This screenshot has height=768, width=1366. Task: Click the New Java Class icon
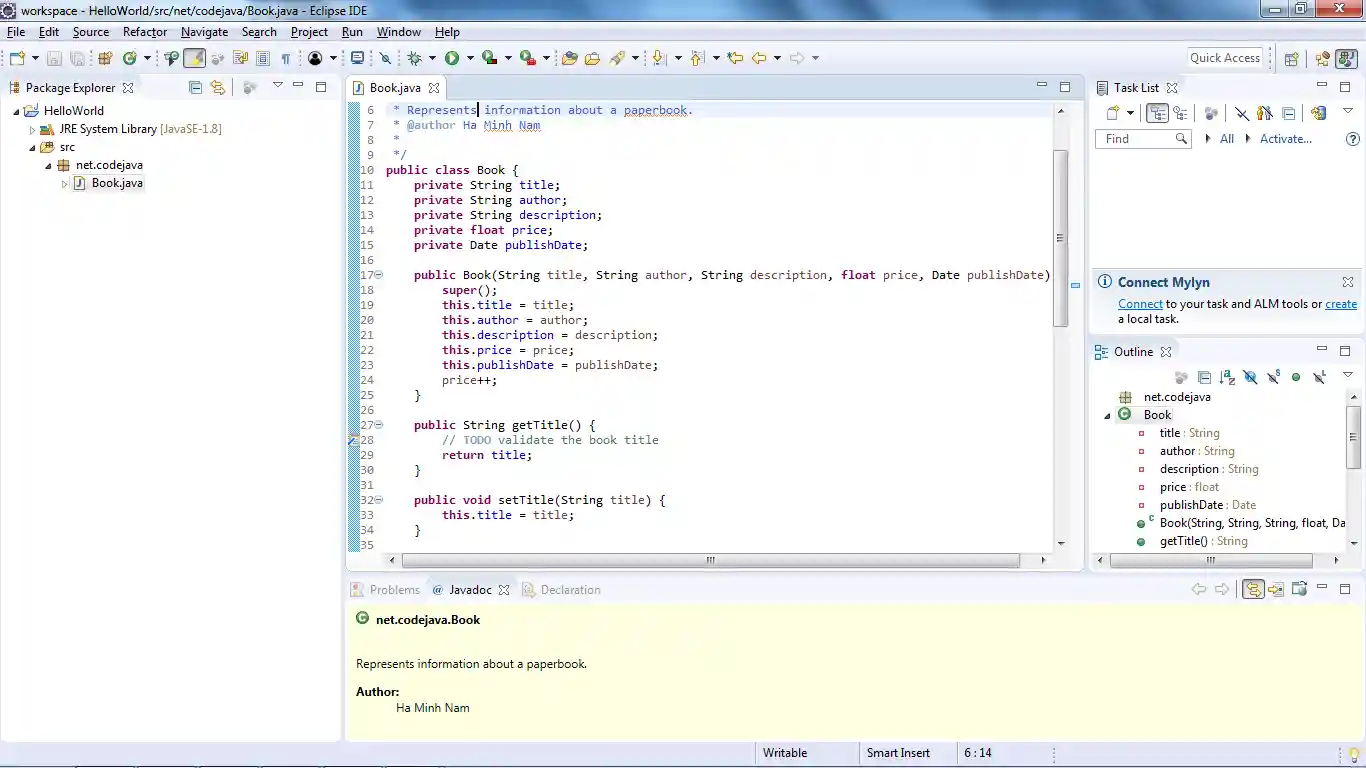pyautogui.click(x=130, y=58)
